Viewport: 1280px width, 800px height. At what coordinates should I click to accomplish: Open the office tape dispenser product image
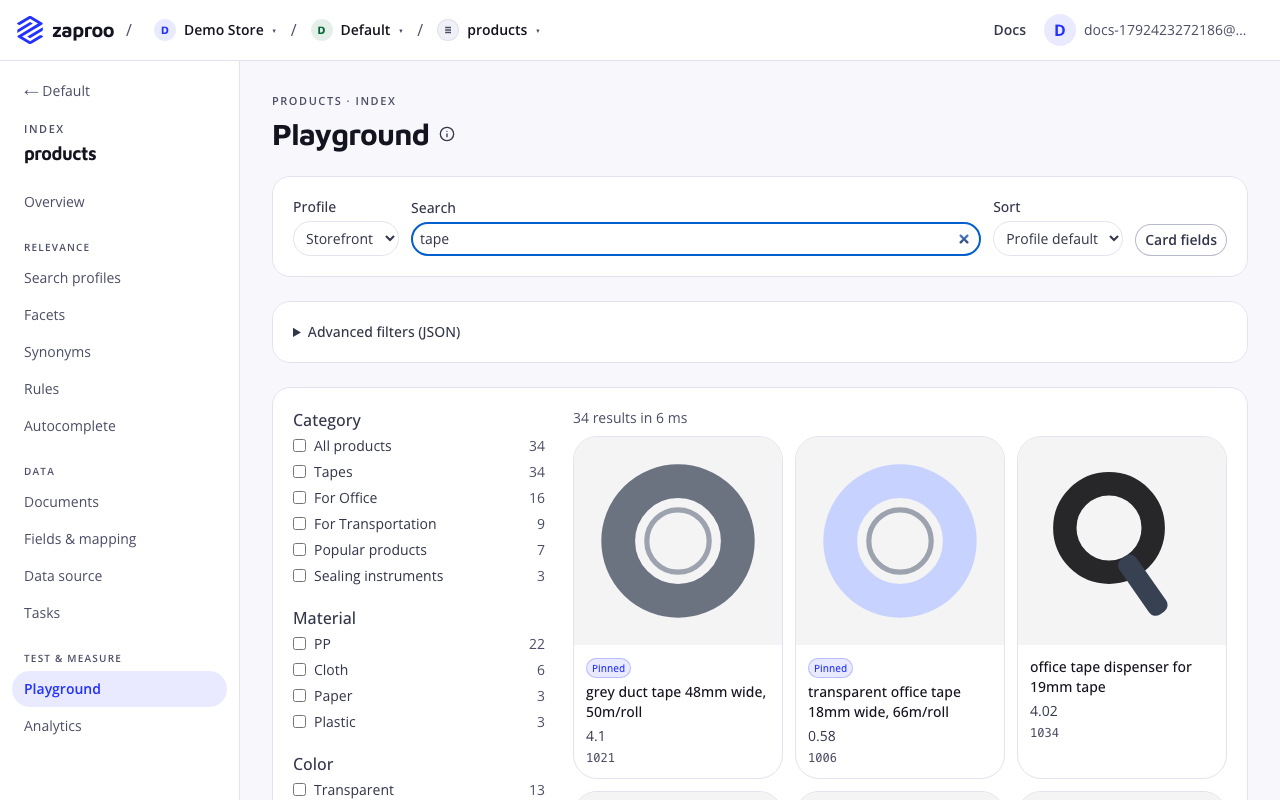pyautogui.click(x=1122, y=541)
